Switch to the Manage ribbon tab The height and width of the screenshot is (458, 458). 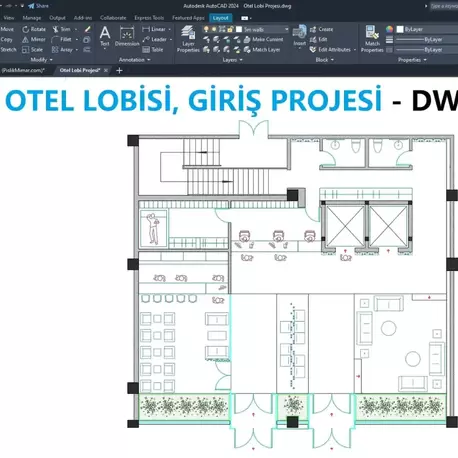click(32, 18)
